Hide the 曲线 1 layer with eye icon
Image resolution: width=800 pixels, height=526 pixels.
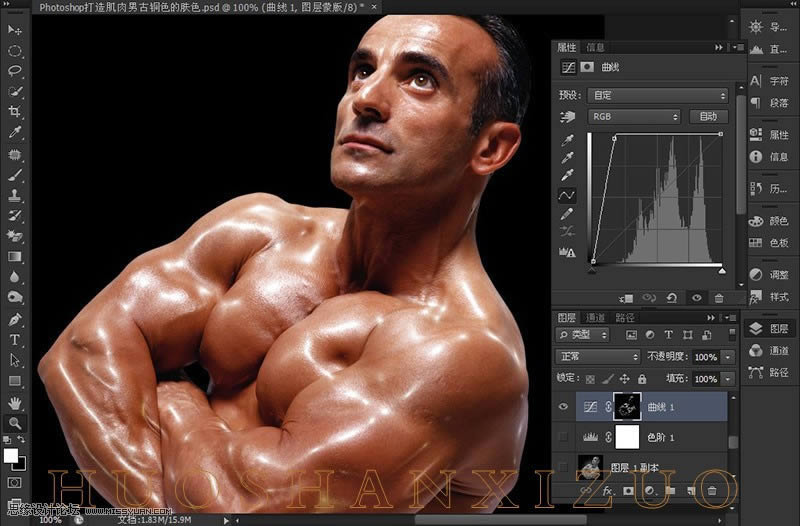pyautogui.click(x=564, y=407)
